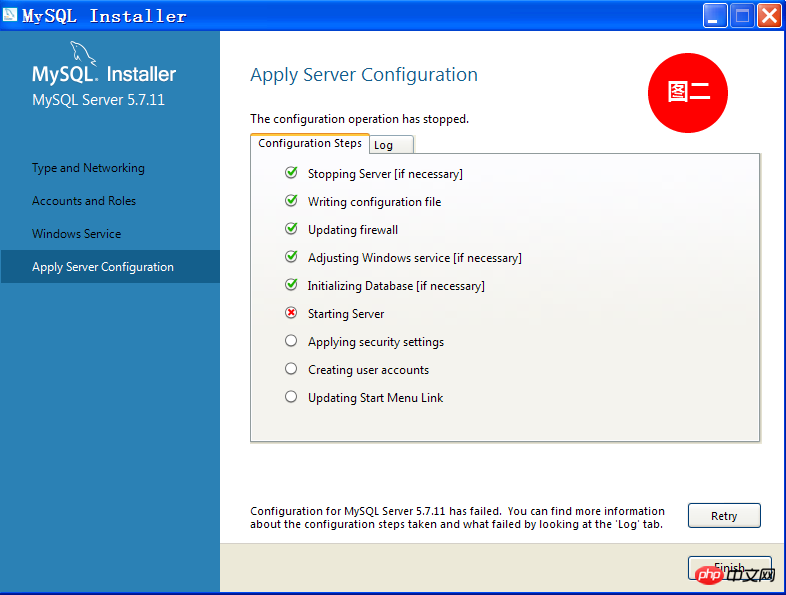Click the pending circle beside Applying security settings

point(291,341)
